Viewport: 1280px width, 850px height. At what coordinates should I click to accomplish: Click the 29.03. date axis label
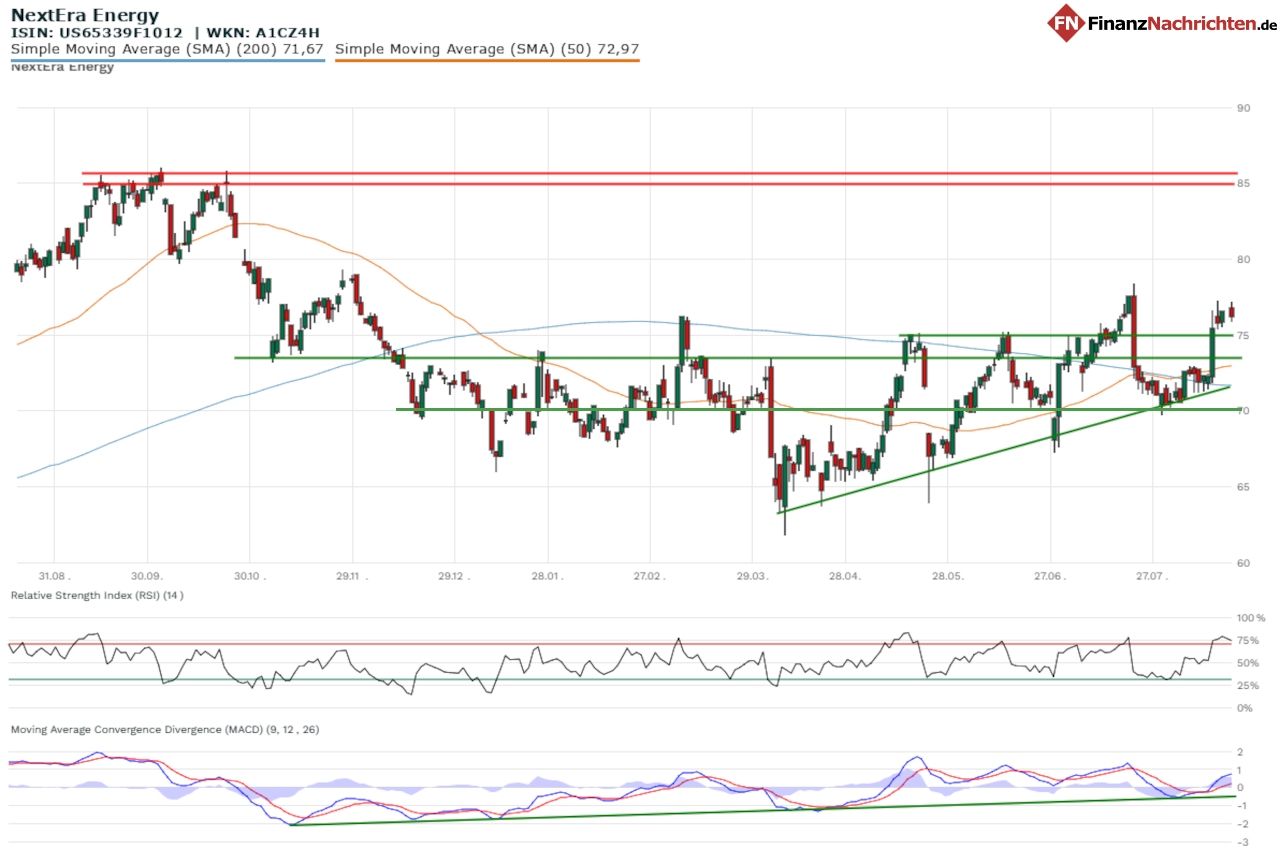pyautogui.click(x=752, y=577)
